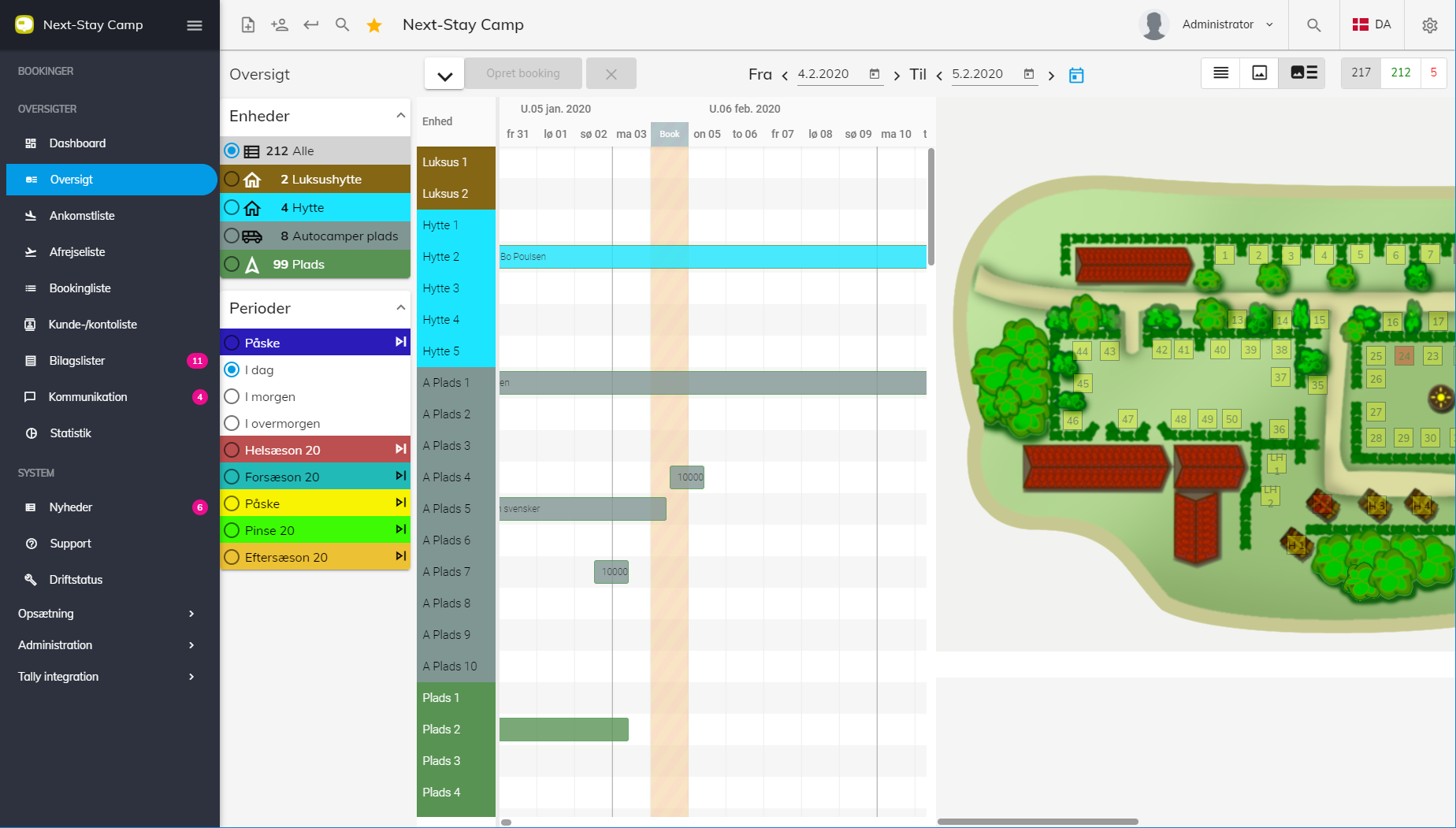This screenshot has width=1456, height=828.
Task: Skip to Påske period with blue arrow icon
Action: click(x=401, y=342)
